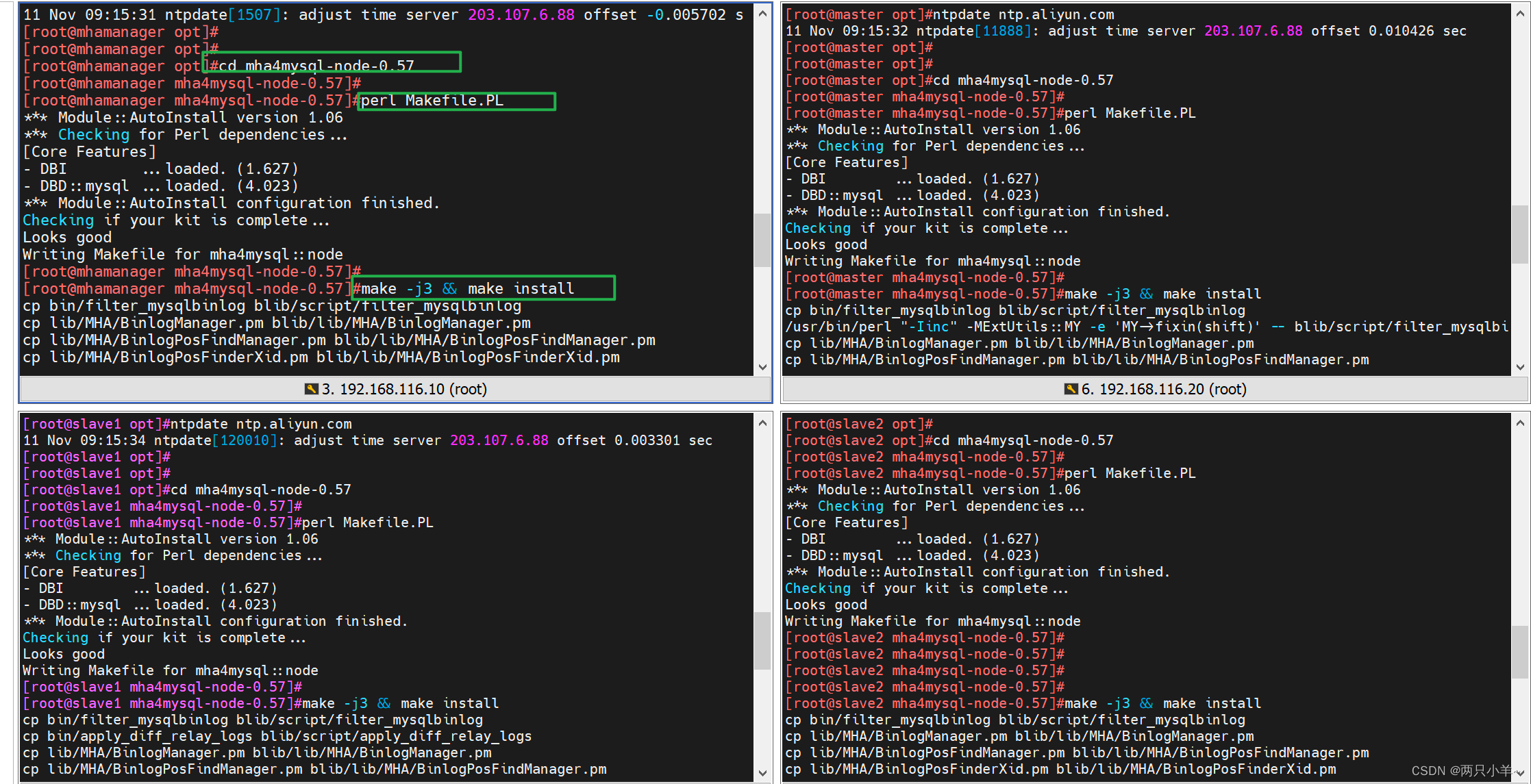Click 'cp bin/apply_diff_relay_logs' line in slave1 pane
1531x784 pixels.
(x=277, y=736)
